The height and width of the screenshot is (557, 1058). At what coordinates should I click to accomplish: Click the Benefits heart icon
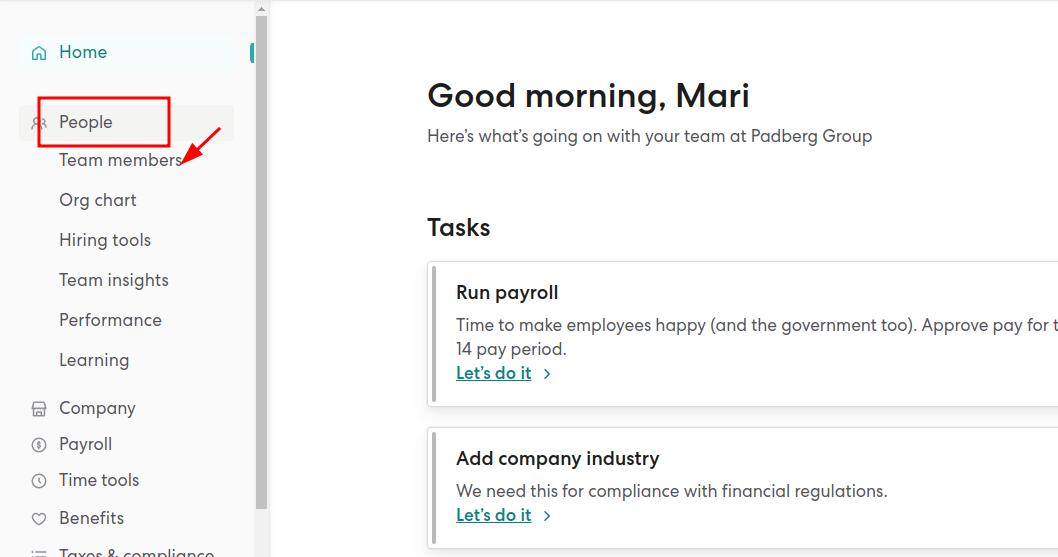[x=39, y=519]
